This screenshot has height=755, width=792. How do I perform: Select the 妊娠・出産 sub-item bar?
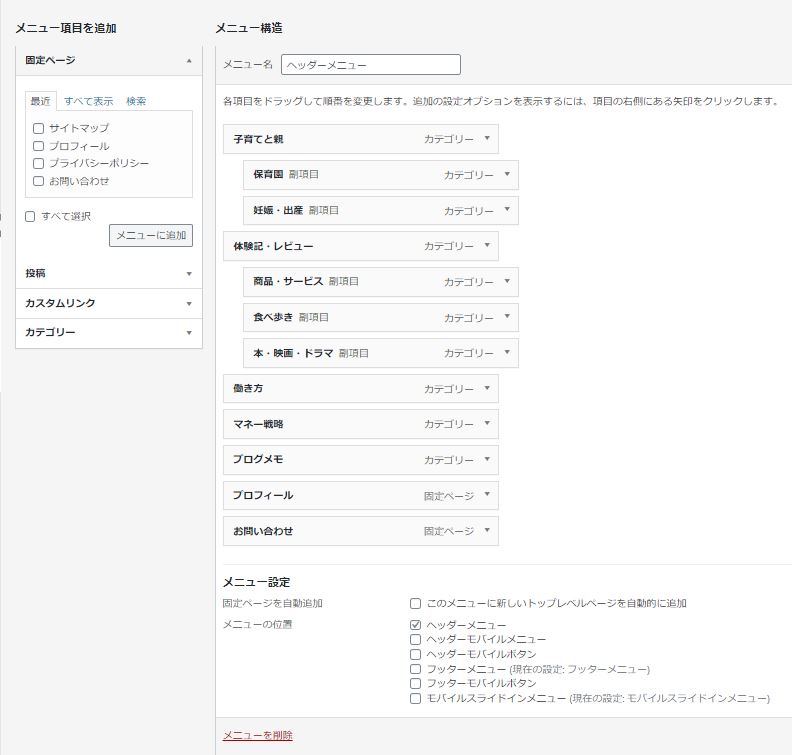pyautogui.click(x=381, y=210)
